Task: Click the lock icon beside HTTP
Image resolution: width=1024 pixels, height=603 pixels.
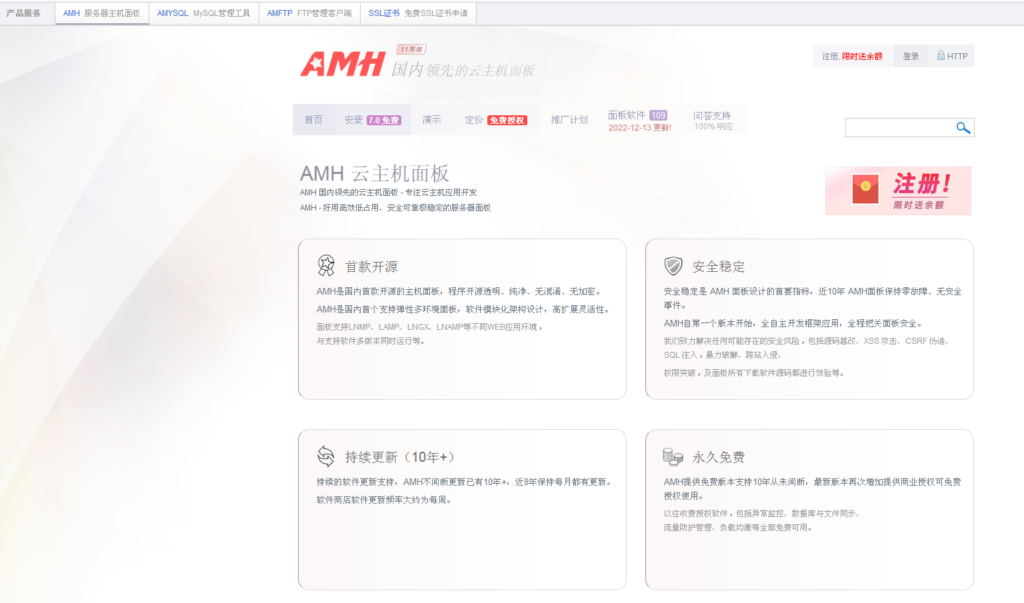Action: point(940,56)
